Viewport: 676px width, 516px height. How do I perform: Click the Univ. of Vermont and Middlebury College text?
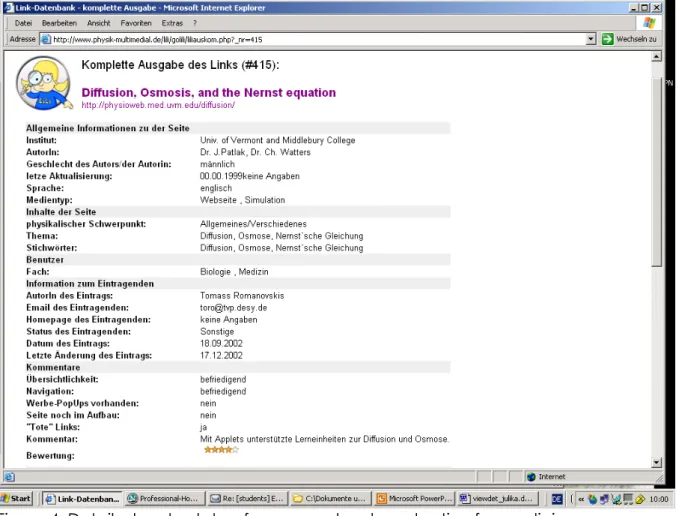pos(278,140)
